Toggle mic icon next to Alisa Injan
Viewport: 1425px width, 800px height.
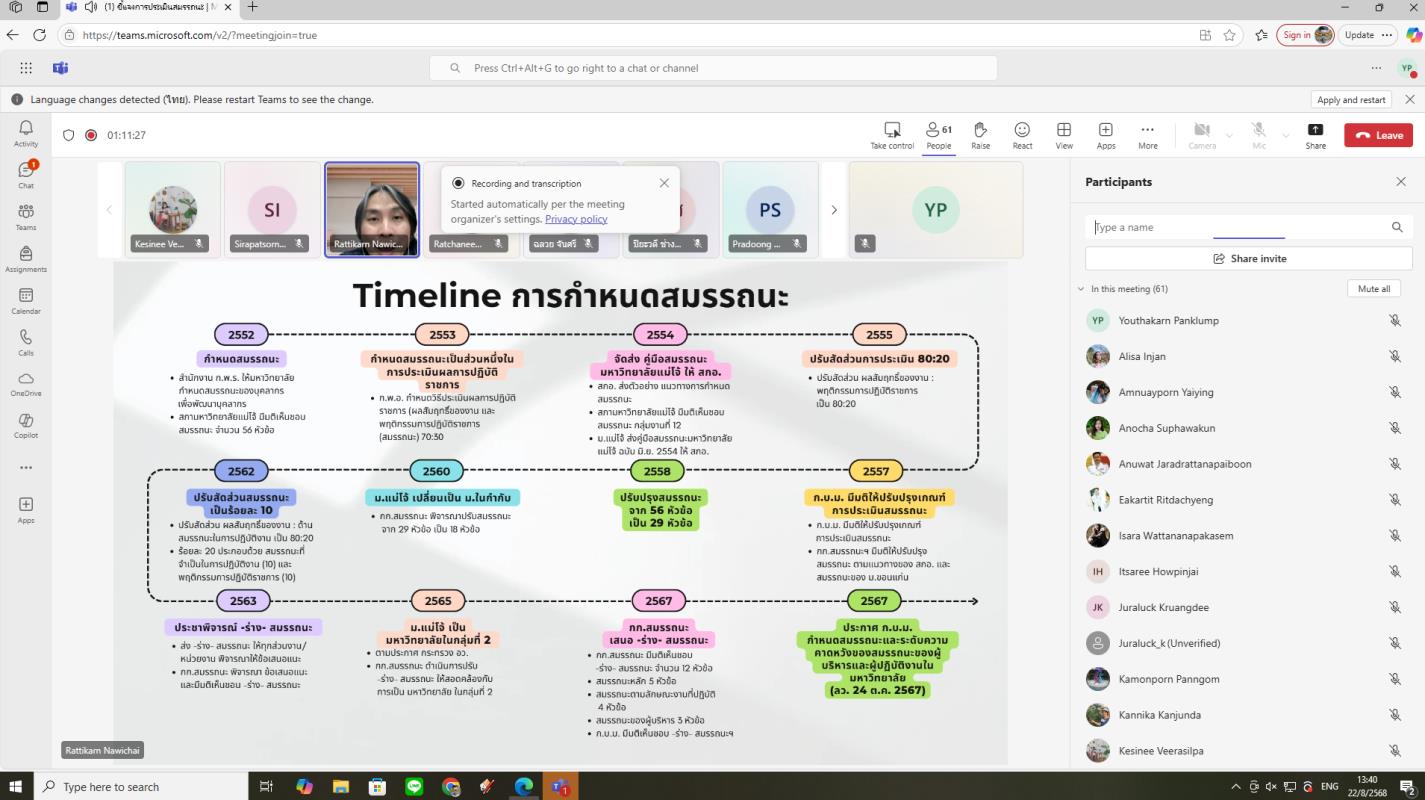(1394, 357)
